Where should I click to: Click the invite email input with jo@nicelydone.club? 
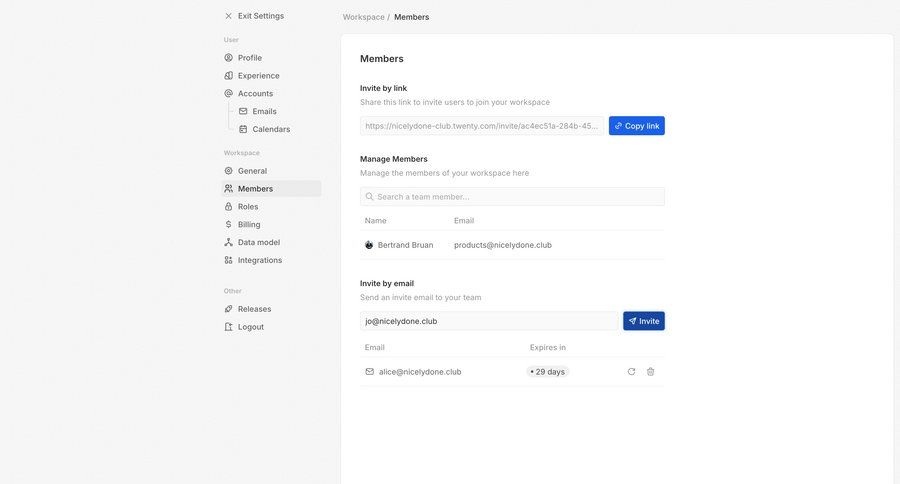point(489,321)
